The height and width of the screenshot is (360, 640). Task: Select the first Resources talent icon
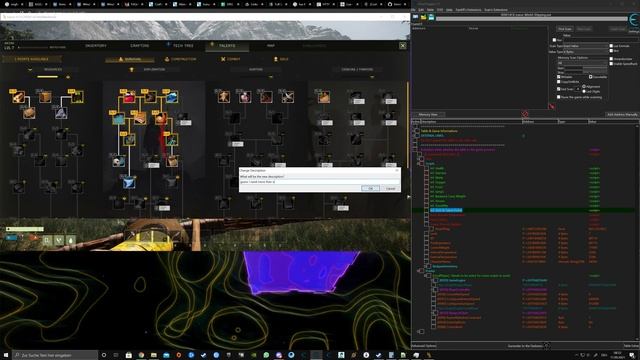tap(18, 97)
